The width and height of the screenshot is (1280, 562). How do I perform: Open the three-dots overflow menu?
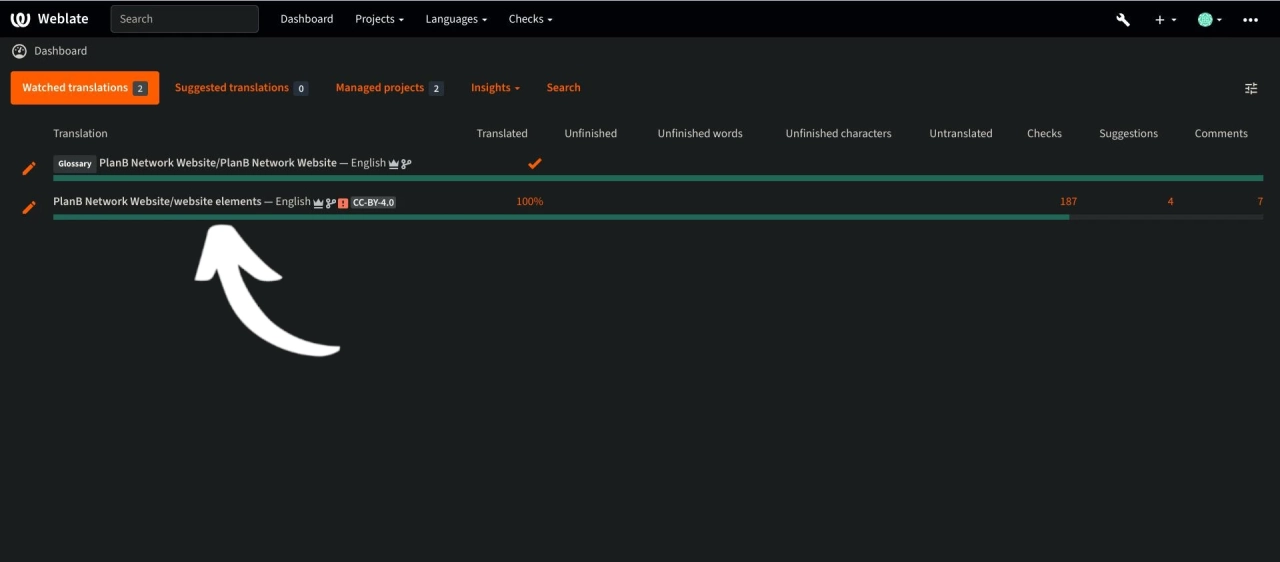[1250, 19]
